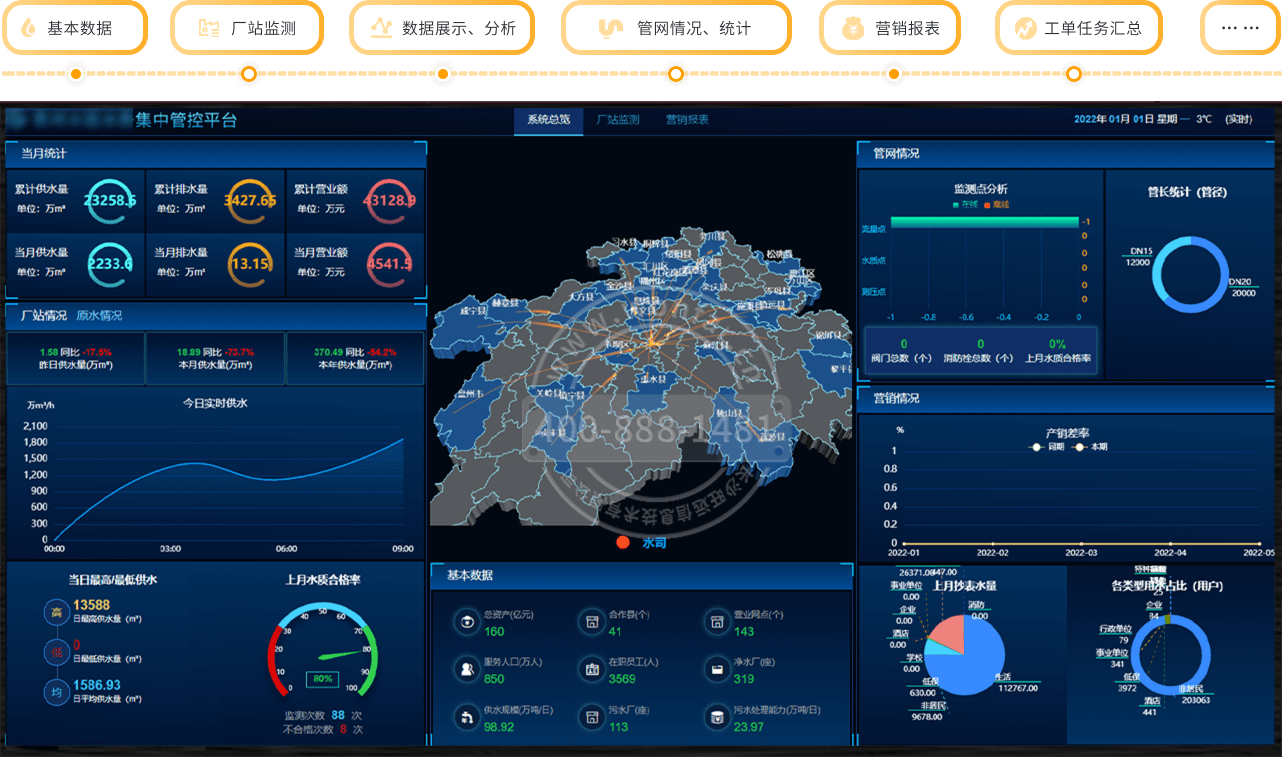Toggle the 在线 legend in 监测点分析

(x=965, y=204)
